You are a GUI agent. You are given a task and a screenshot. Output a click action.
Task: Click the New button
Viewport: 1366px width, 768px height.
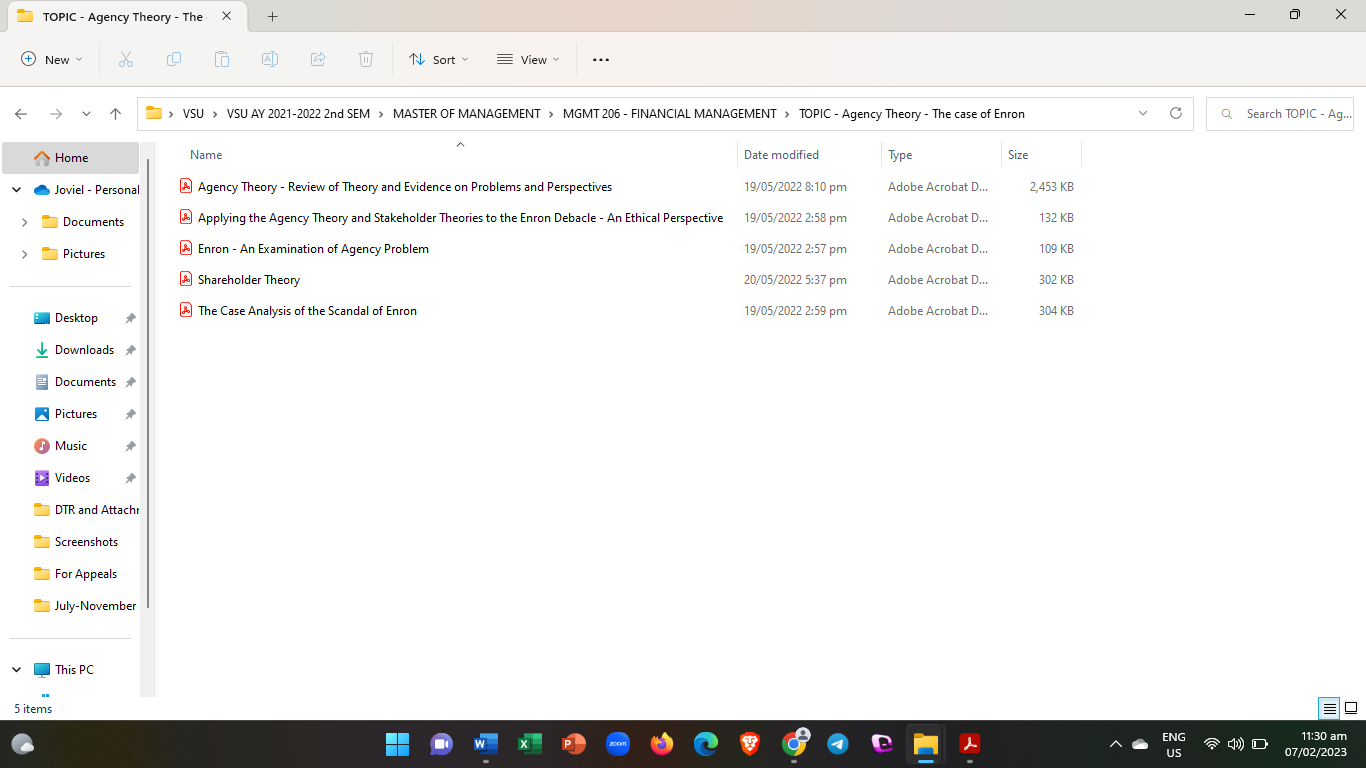click(x=52, y=60)
